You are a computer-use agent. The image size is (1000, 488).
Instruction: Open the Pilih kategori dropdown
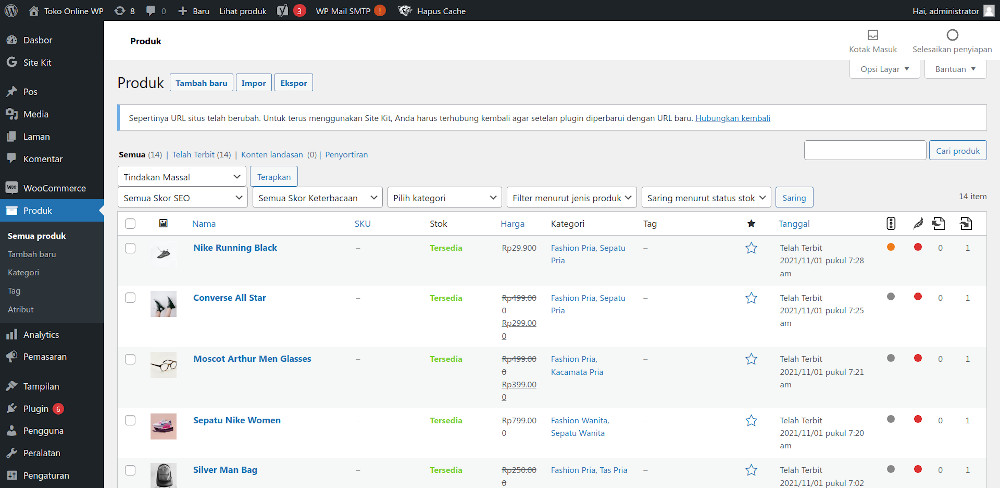click(444, 198)
